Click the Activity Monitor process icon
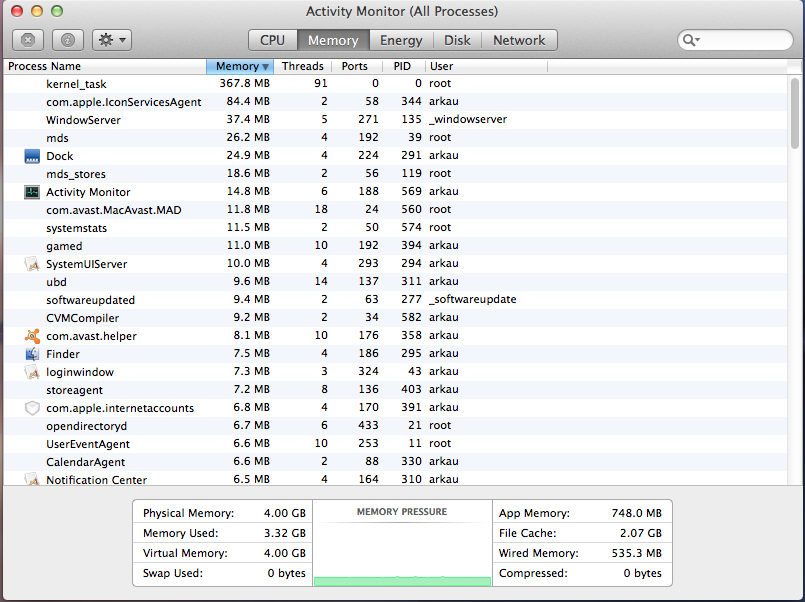Image resolution: width=805 pixels, height=602 pixels. pyautogui.click(x=32, y=192)
